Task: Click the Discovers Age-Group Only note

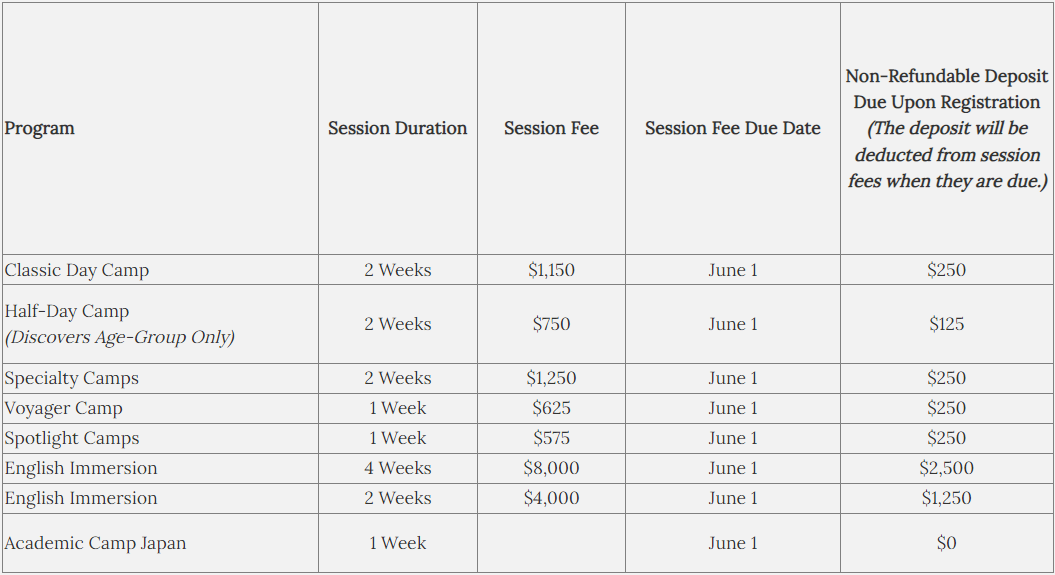Action: click(x=120, y=337)
